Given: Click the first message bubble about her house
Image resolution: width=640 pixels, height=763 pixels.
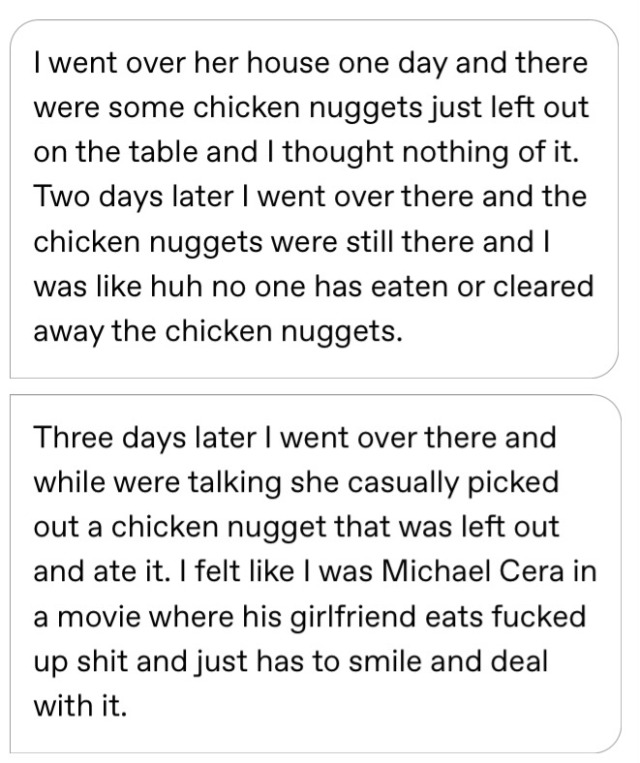Looking at the screenshot, I should point(314,198).
